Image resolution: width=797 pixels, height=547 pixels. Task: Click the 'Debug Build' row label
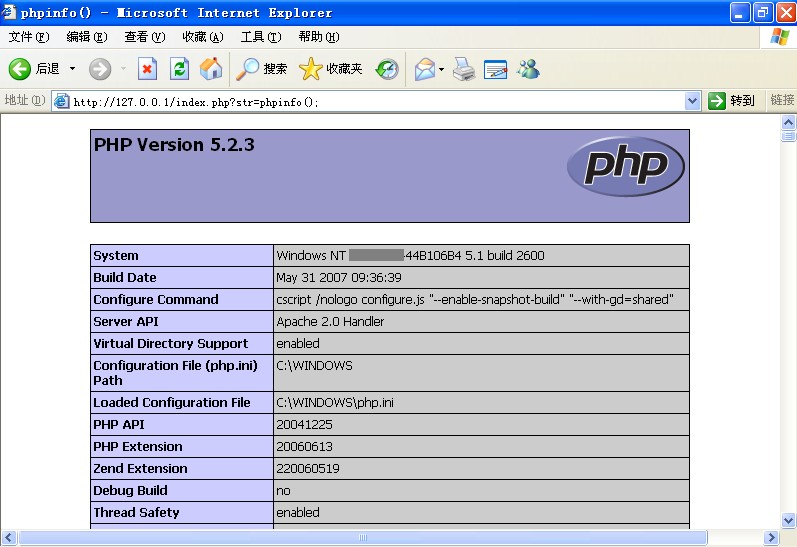click(130, 491)
